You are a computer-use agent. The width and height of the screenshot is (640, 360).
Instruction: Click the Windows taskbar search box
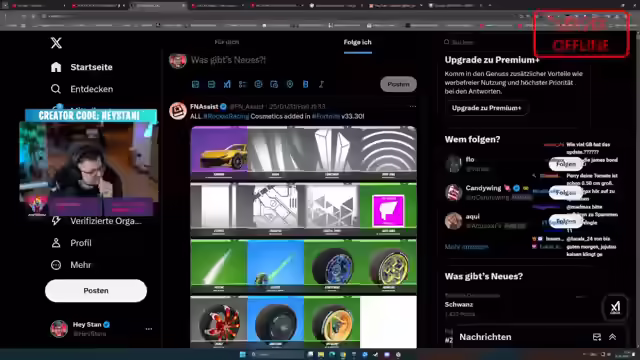pos(277,355)
